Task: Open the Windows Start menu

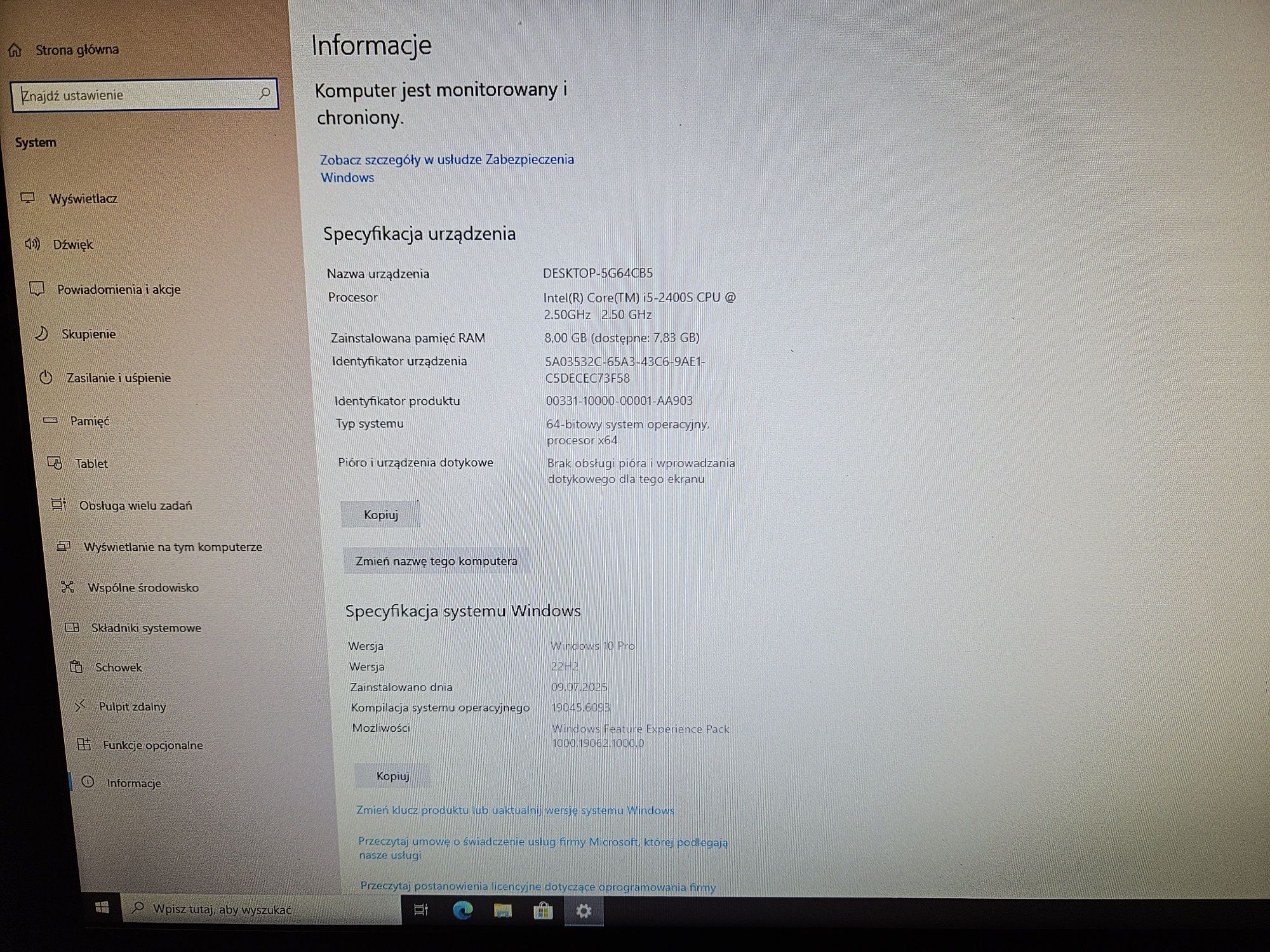Action: click(102, 908)
